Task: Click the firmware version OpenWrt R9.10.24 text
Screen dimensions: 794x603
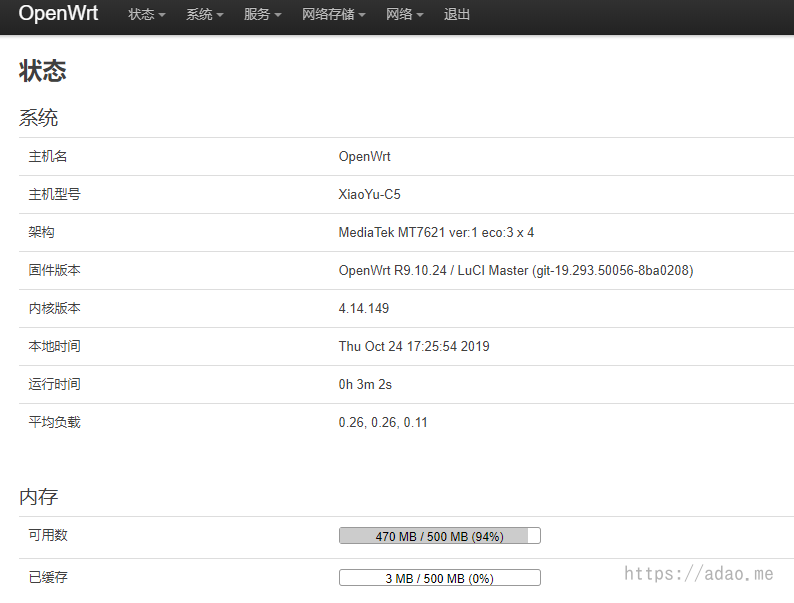Action: point(515,270)
